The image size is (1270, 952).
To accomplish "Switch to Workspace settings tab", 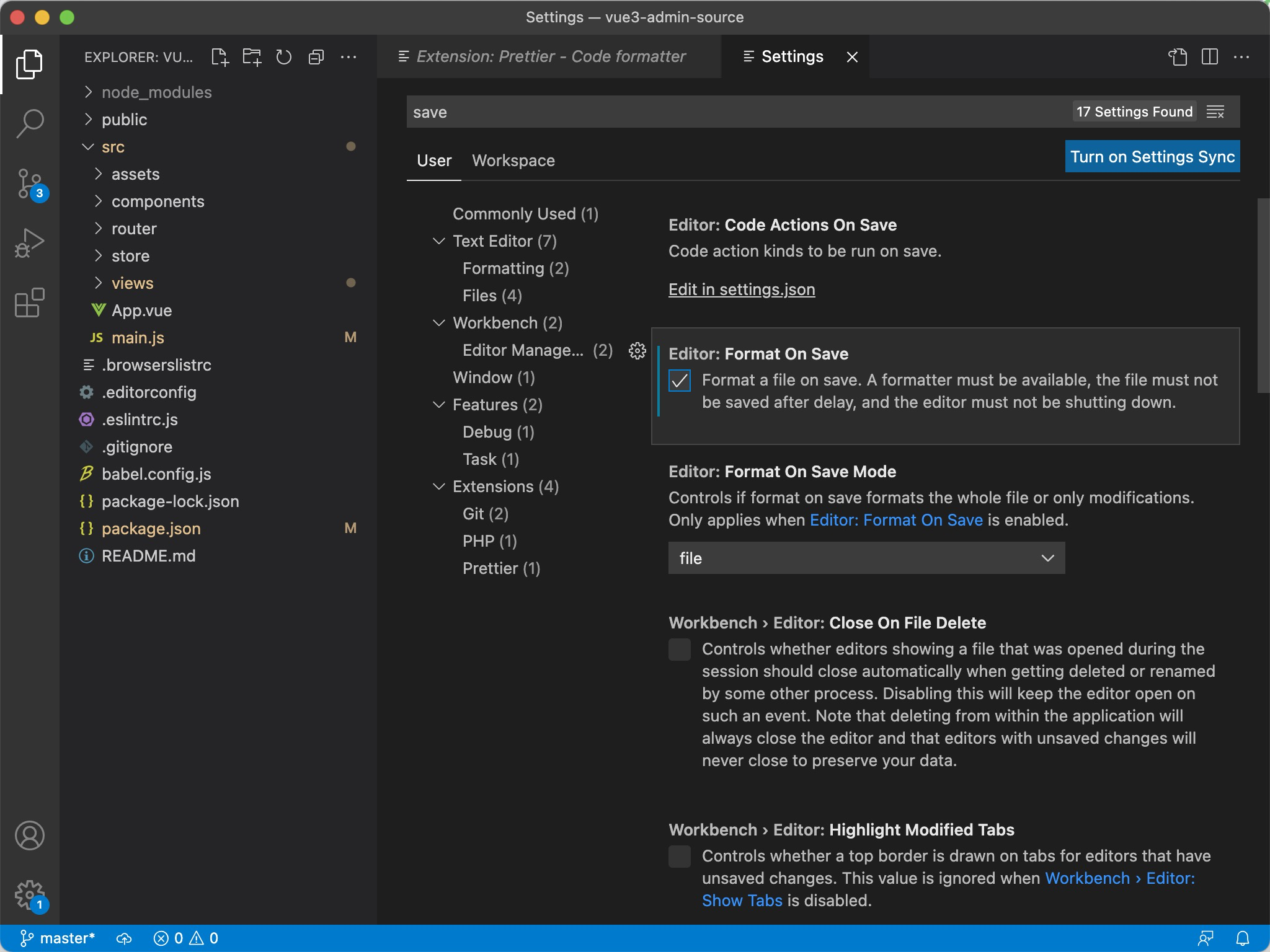I will coord(513,161).
